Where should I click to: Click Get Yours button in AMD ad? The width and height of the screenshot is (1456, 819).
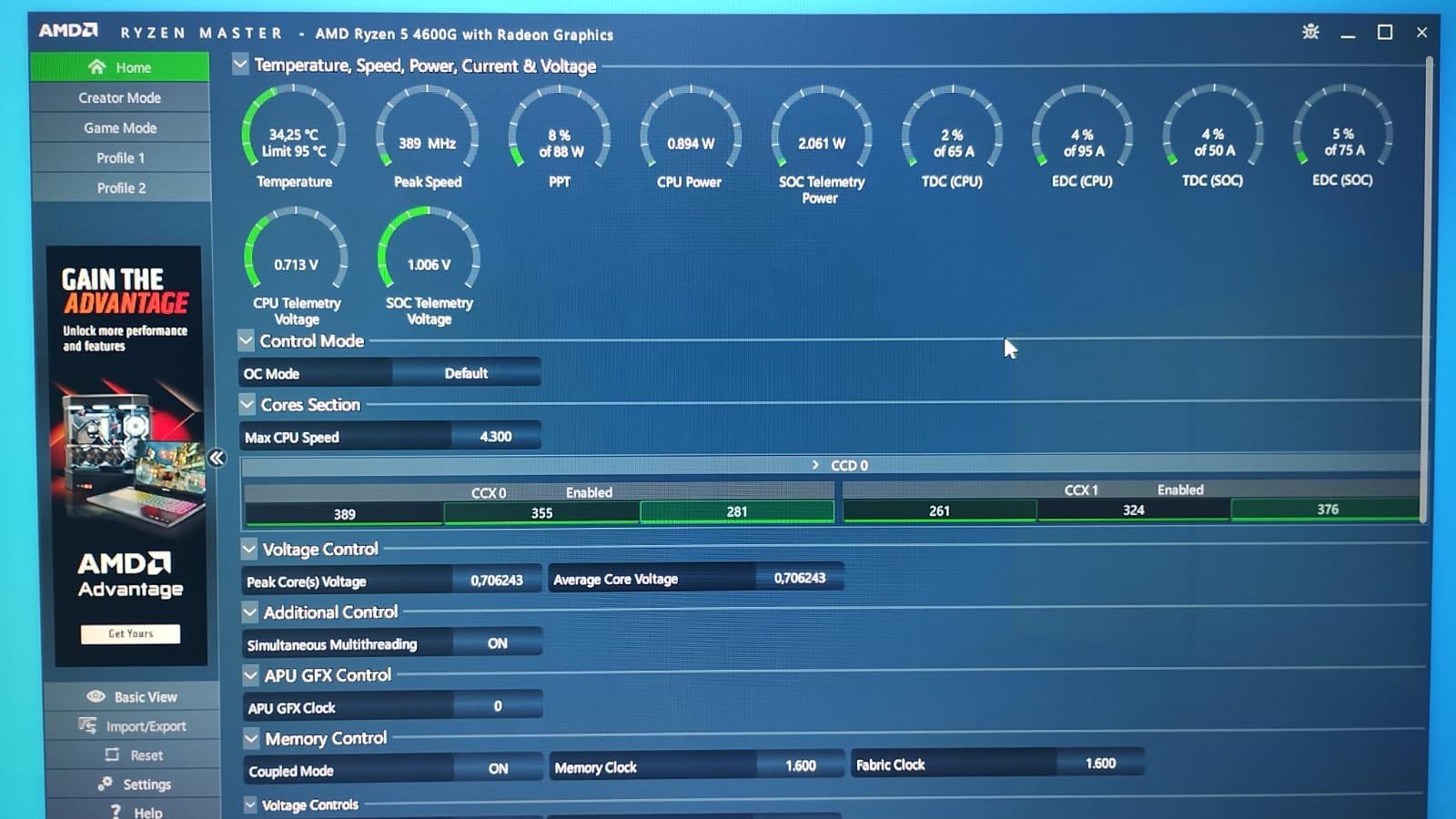(x=130, y=633)
